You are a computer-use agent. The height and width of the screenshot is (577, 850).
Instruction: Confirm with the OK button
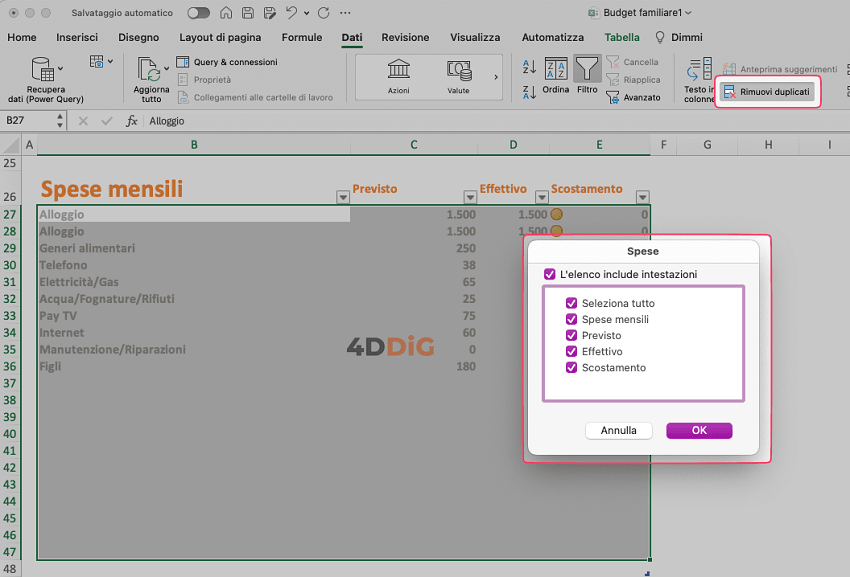[x=698, y=430]
